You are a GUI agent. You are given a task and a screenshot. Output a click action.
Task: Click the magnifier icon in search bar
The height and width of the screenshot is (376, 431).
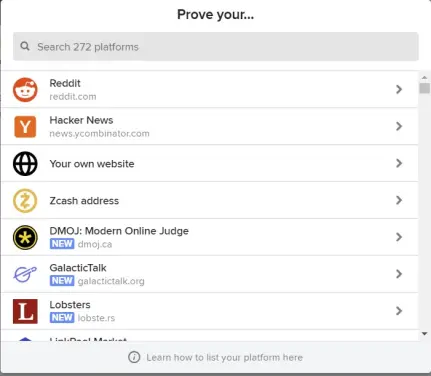pyautogui.click(x=25, y=46)
